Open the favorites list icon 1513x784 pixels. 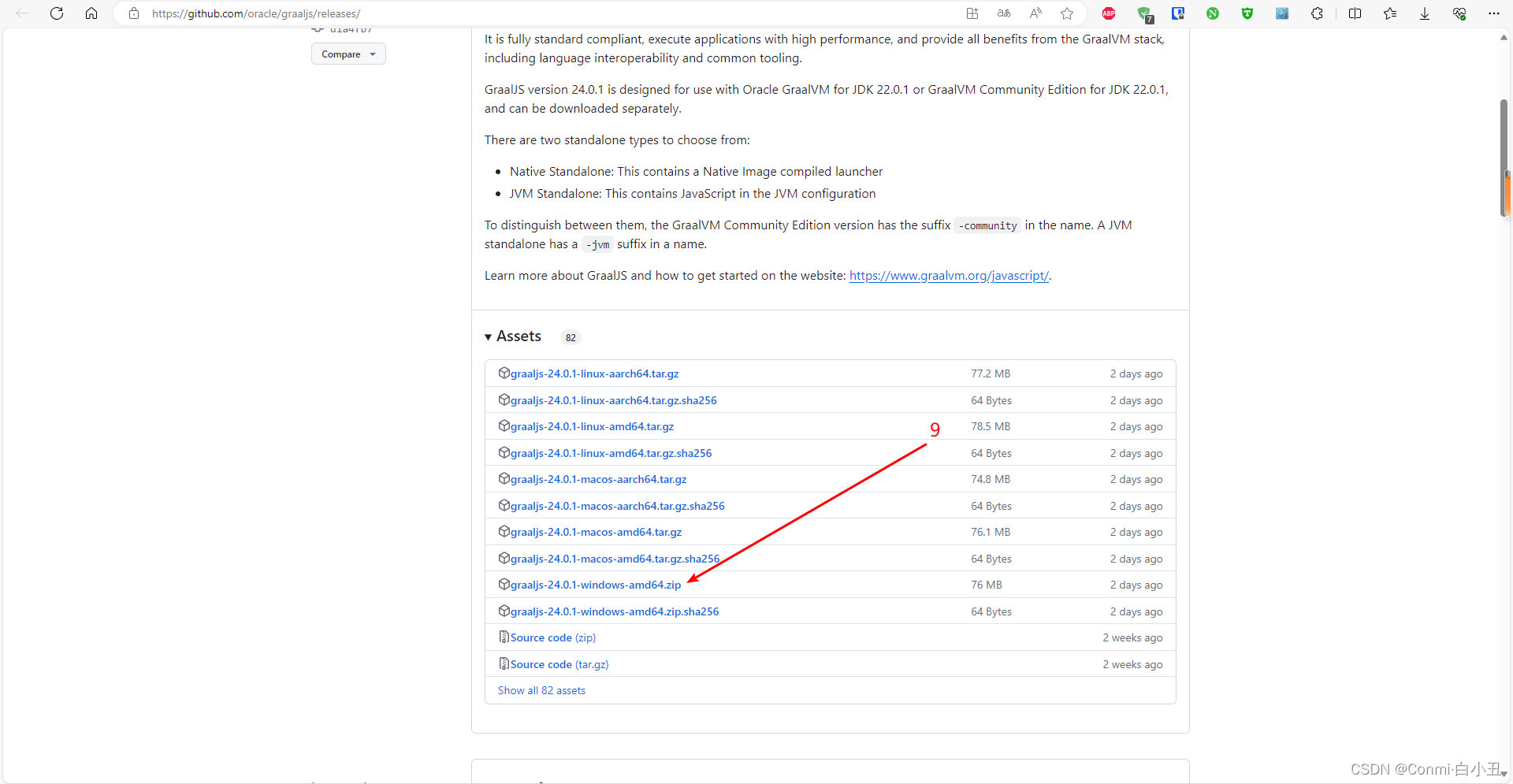point(1390,13)
